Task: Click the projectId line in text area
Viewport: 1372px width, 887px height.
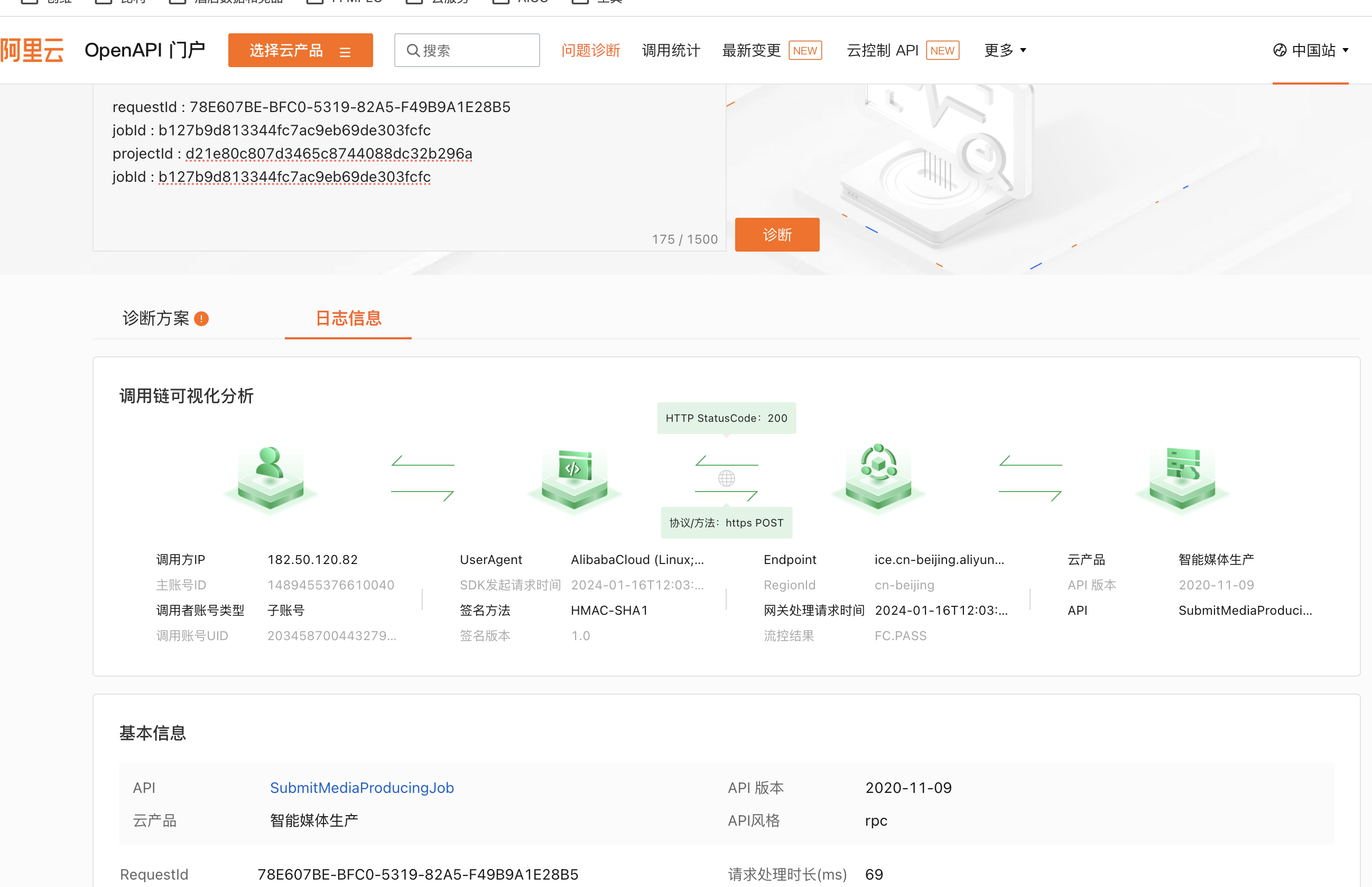Action: tap(292, 154)
